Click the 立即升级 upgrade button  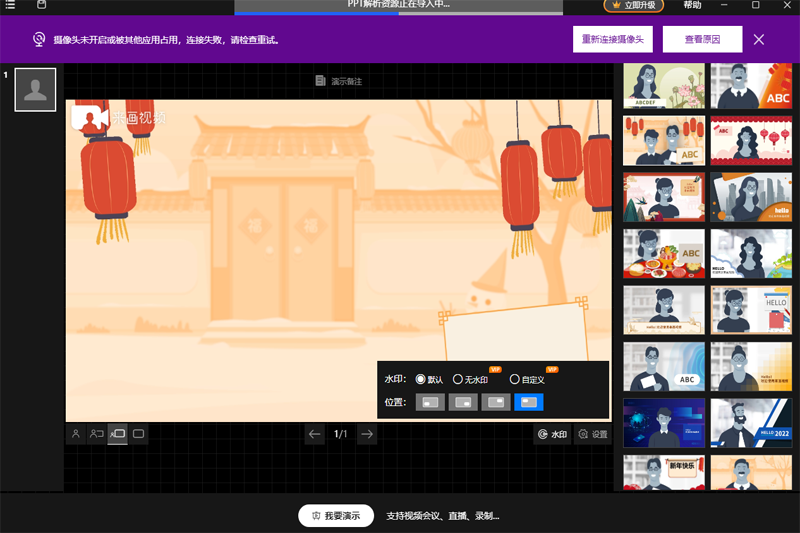point(634,5)
